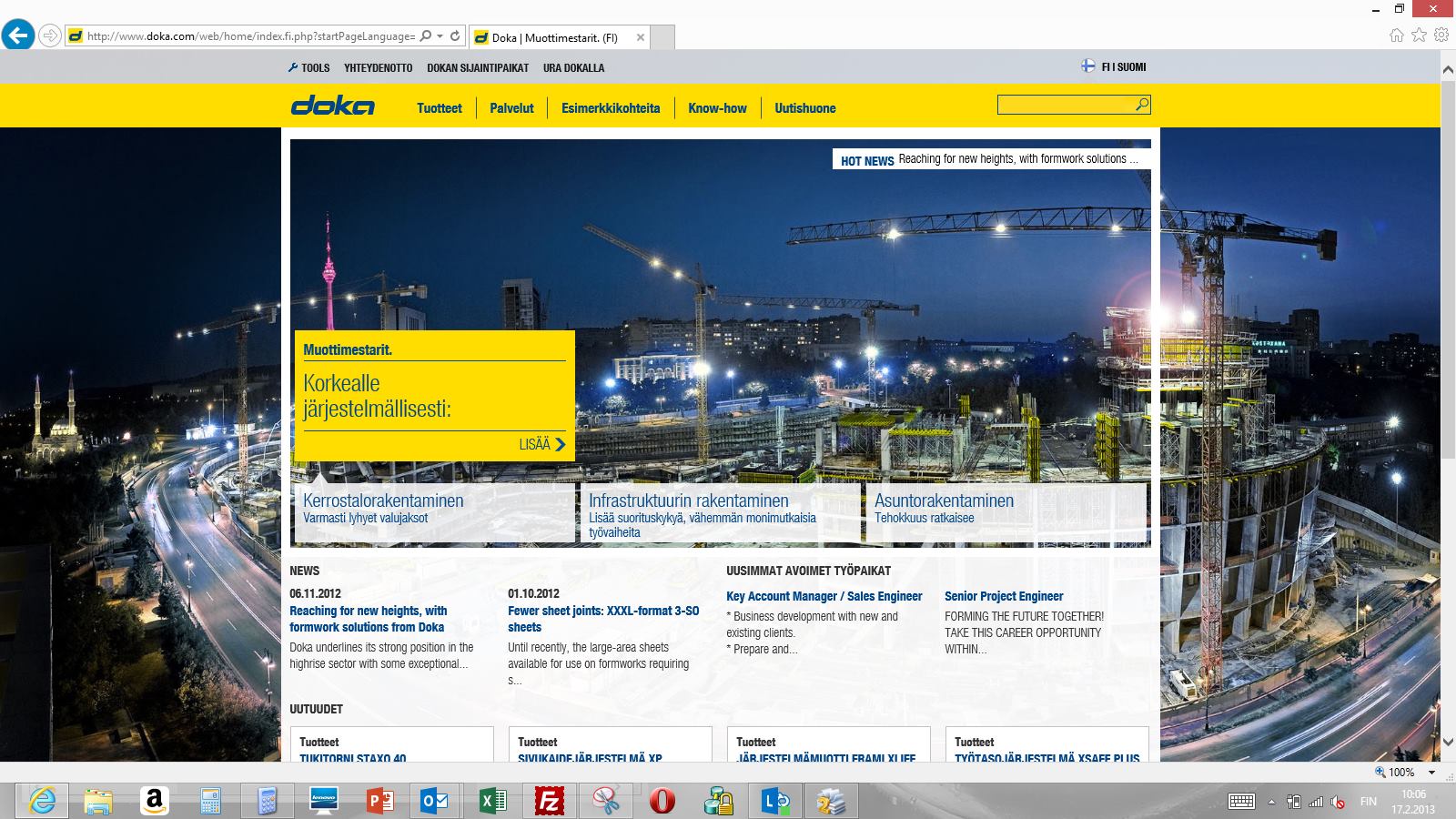Open first Calculator taskbar icon
The image size is (1456, 819).
click(x=211, y=801)
